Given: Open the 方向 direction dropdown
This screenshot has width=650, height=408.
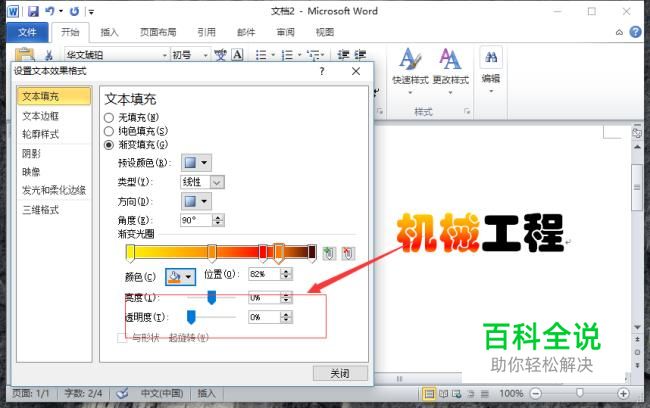Looking at the screenshot, I should [x=196, y=202].
